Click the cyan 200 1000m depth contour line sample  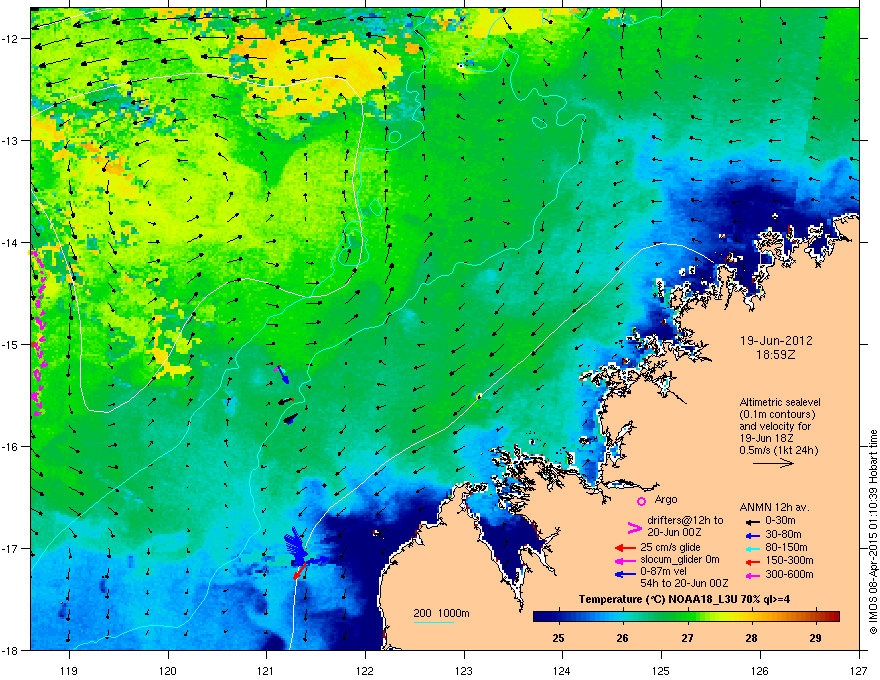click(433, 622)
